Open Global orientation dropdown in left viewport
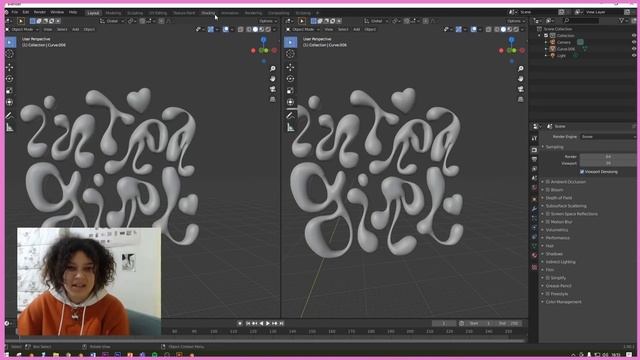This screenshot has height=360, width=640. tap(112, 21)
